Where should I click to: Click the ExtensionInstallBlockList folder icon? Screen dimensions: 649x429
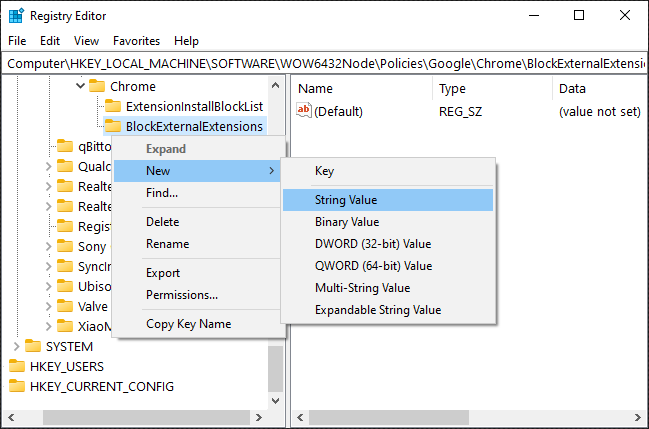pyautogui.click(x=113, y=106)
